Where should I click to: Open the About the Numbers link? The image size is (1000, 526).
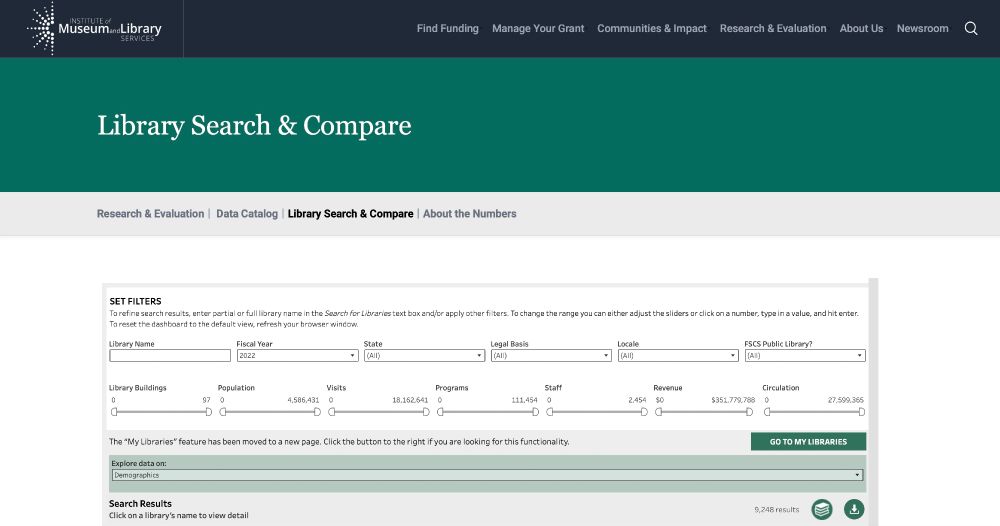pyautogui.click(x=469, y=214)
